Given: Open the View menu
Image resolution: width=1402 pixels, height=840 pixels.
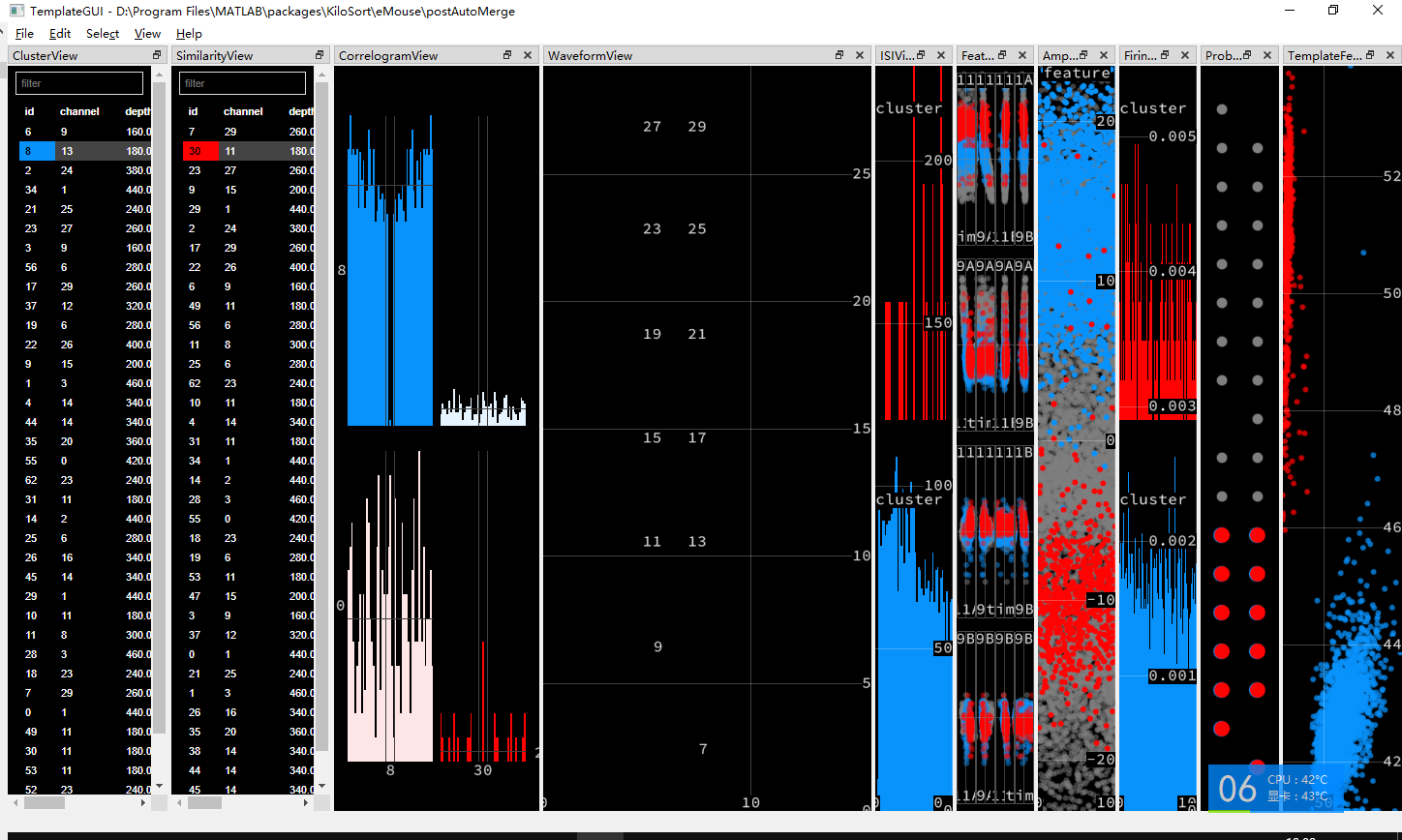Looking at the screenshot, I should tap(147, 33).
